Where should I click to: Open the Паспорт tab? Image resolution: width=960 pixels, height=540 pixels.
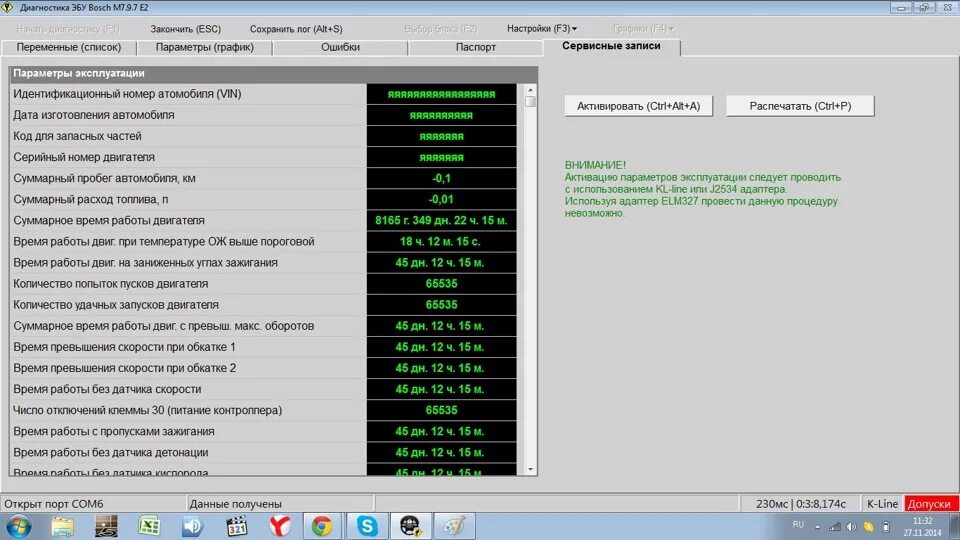click(476, 47)
